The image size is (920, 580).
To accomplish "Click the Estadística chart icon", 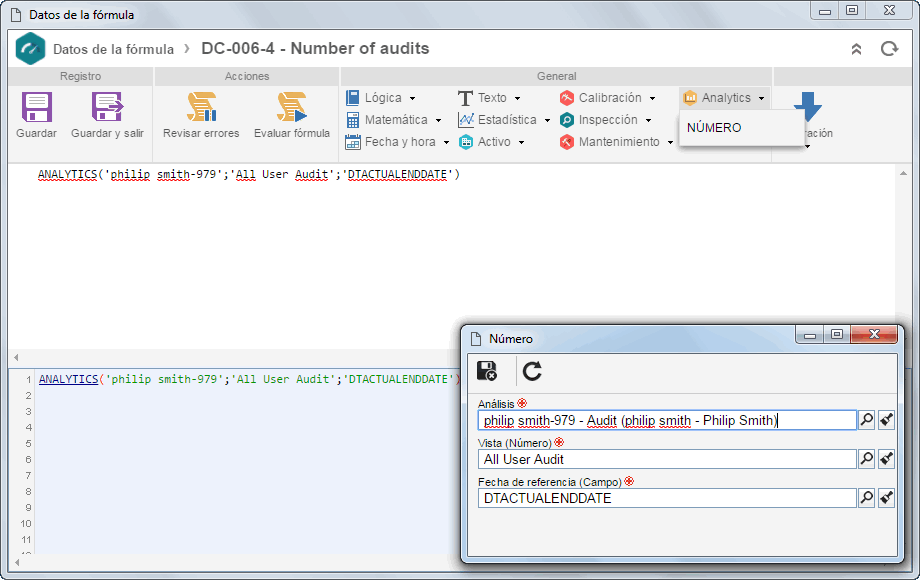I will click(x=466, y=120).
